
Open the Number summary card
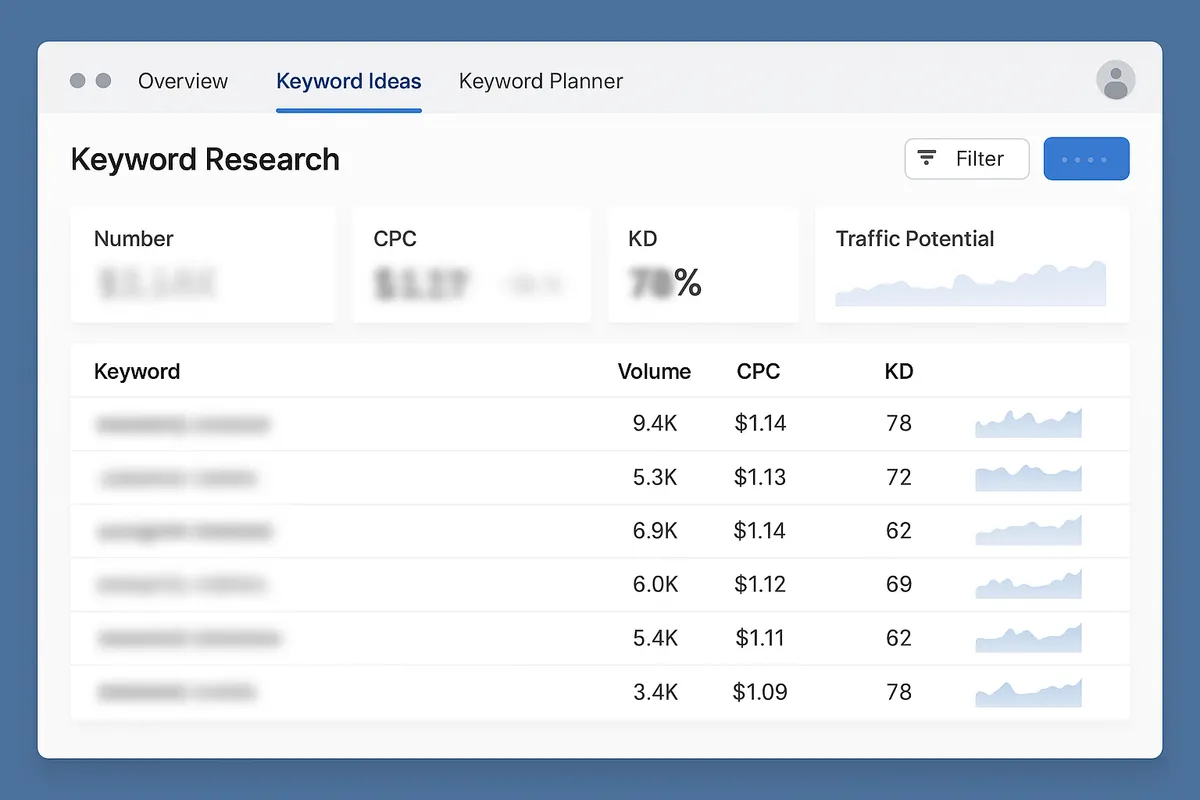click(203, 265)
